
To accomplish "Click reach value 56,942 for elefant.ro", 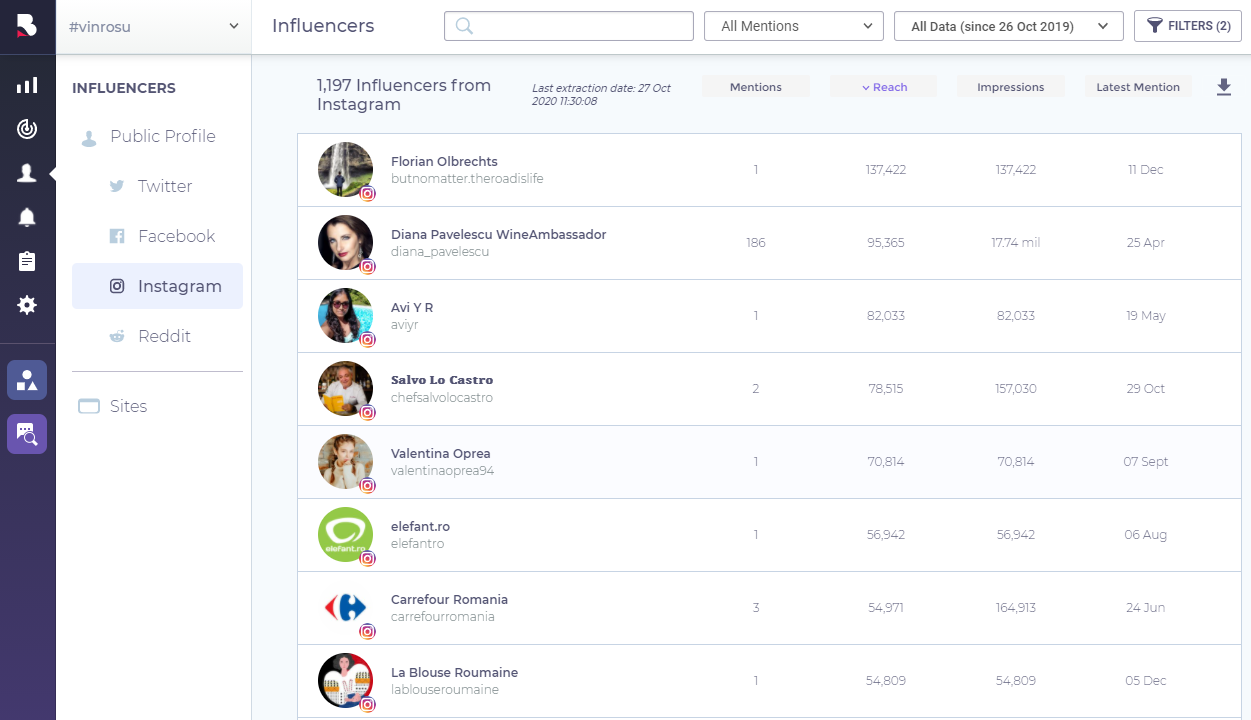I will click(x=886, y=534).
